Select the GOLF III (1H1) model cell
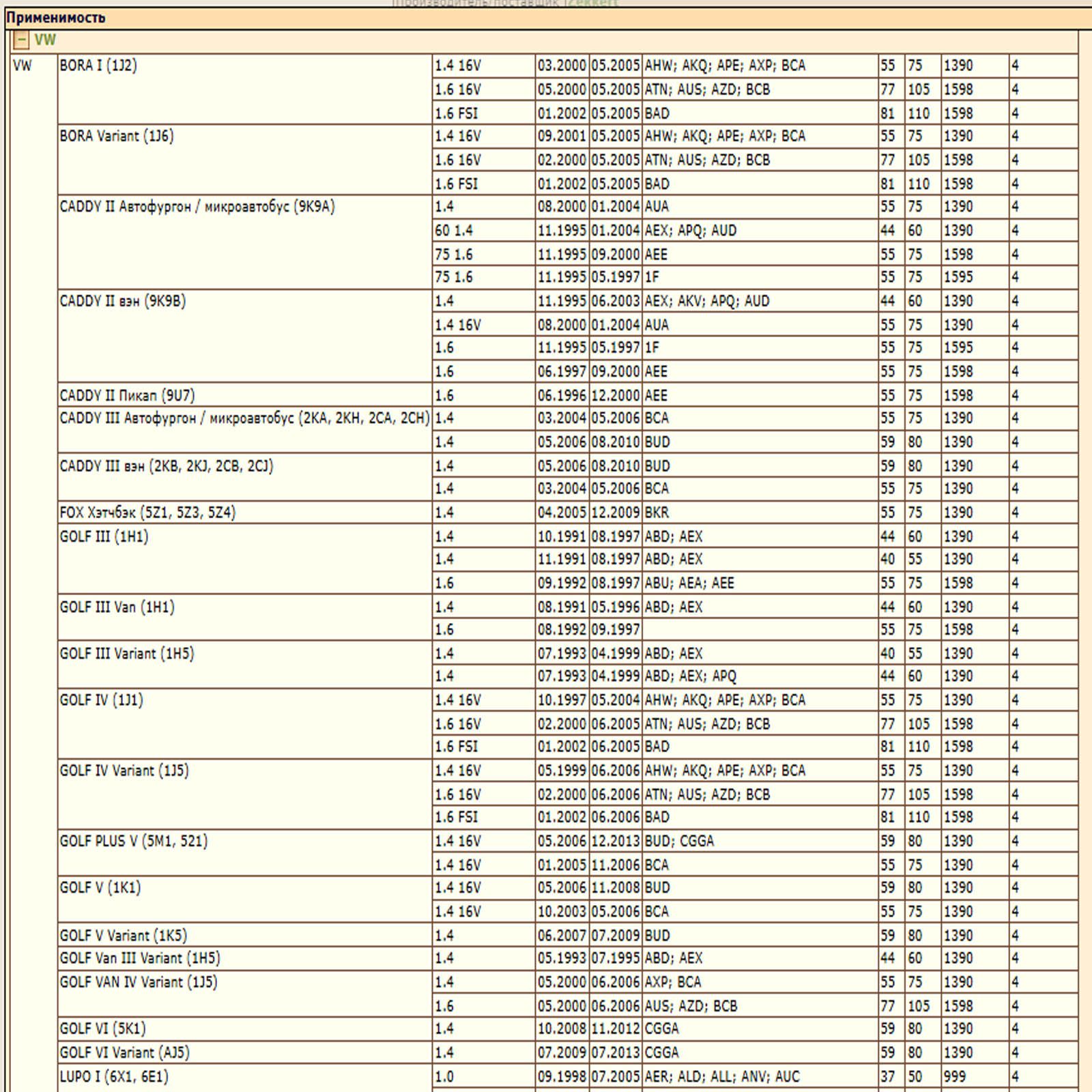The height and width of the screenshot is (1092, 1092). point(104,536)
